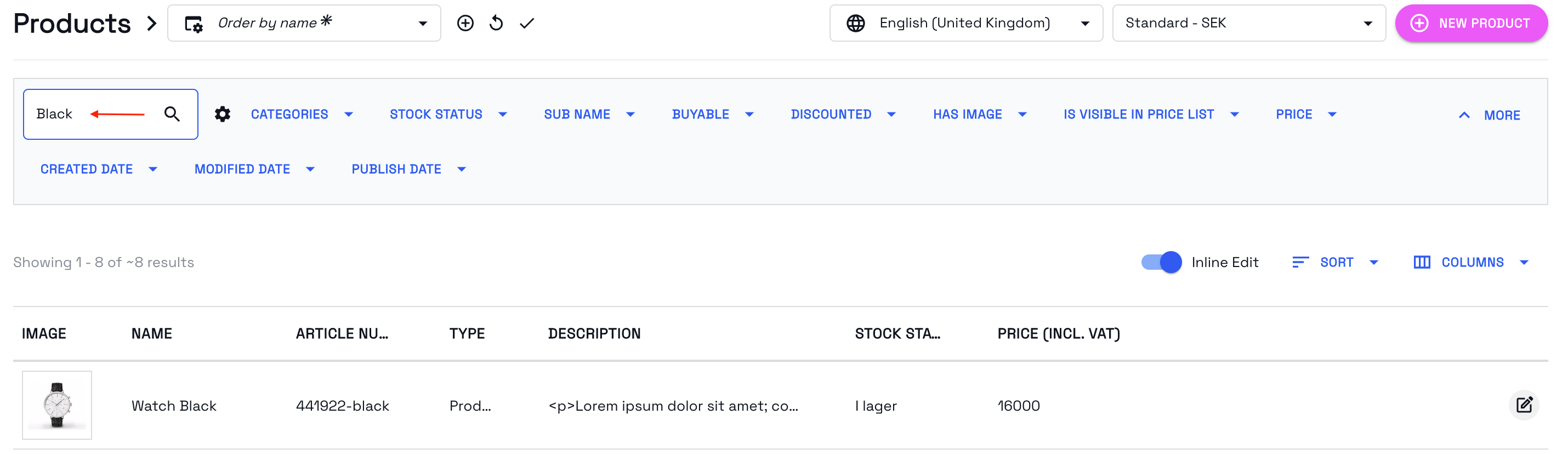Open the Watch Black product thumbnail

coord(56,405)
